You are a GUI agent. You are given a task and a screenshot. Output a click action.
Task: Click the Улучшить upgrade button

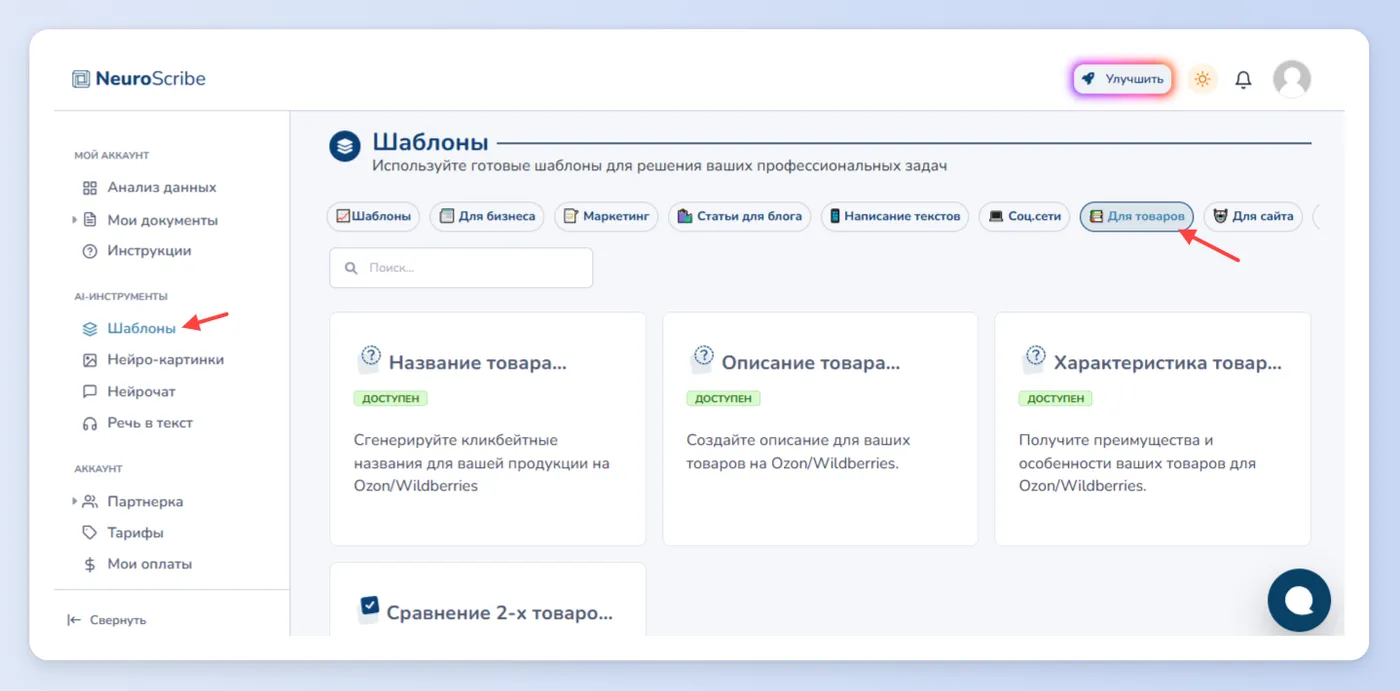click(x=1122, y=79)
